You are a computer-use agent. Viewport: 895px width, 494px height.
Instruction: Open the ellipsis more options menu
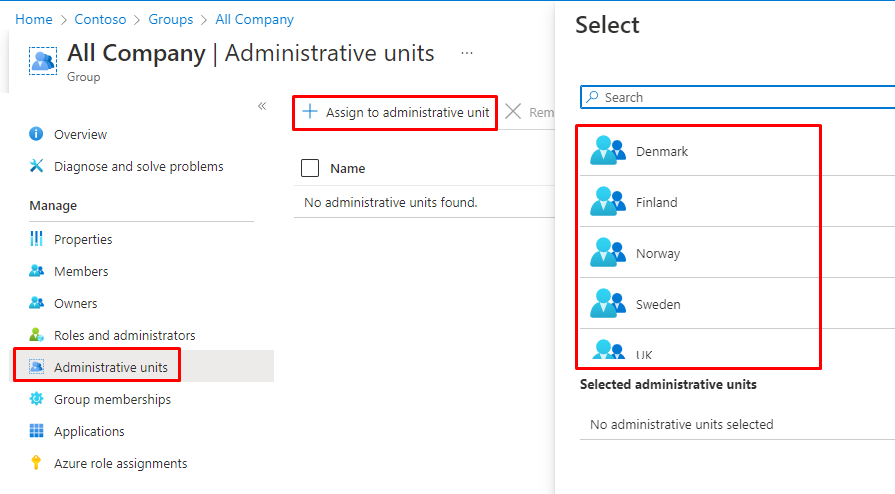pyautogui.click(x=467, y=53)
